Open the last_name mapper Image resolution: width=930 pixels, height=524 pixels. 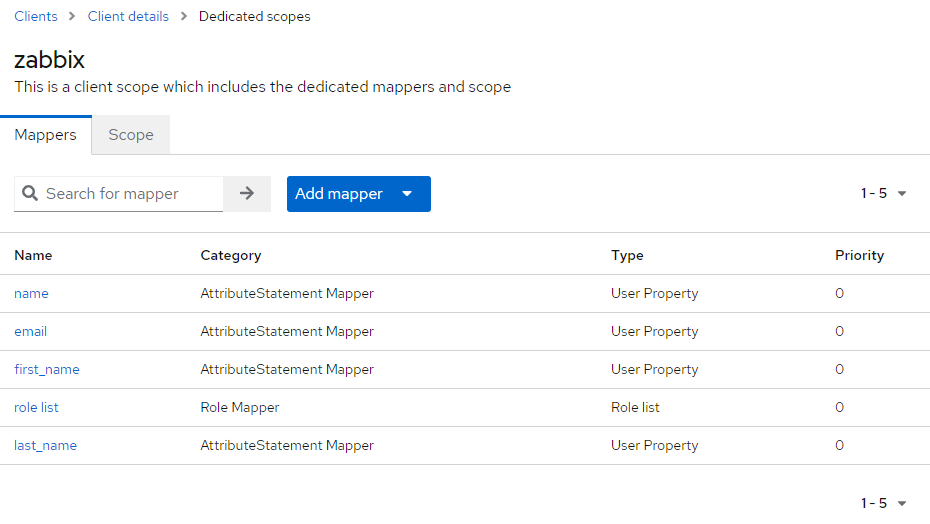pos(45,446)
